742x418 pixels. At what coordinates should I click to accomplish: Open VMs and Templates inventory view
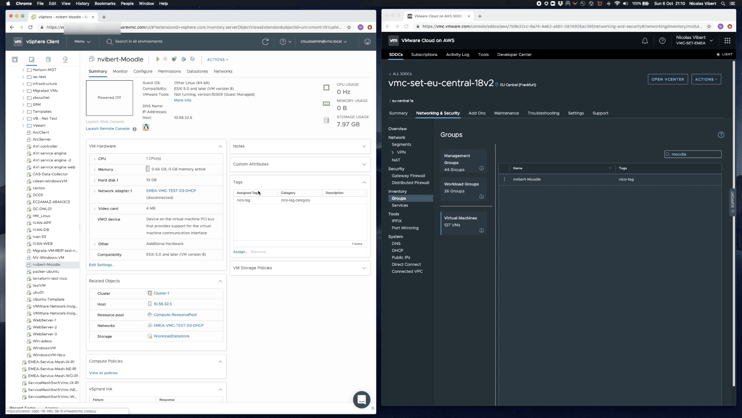pos(31,59)
